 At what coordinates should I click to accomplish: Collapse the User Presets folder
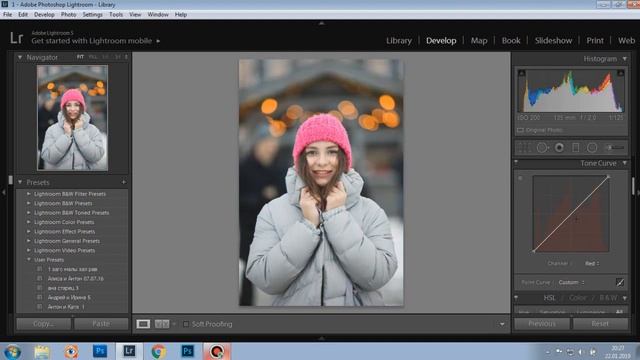(x=29, y=260)
